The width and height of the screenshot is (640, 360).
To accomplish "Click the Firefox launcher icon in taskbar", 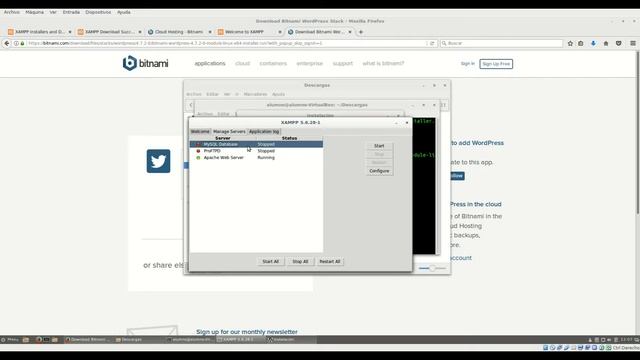I will pos(39,340).
